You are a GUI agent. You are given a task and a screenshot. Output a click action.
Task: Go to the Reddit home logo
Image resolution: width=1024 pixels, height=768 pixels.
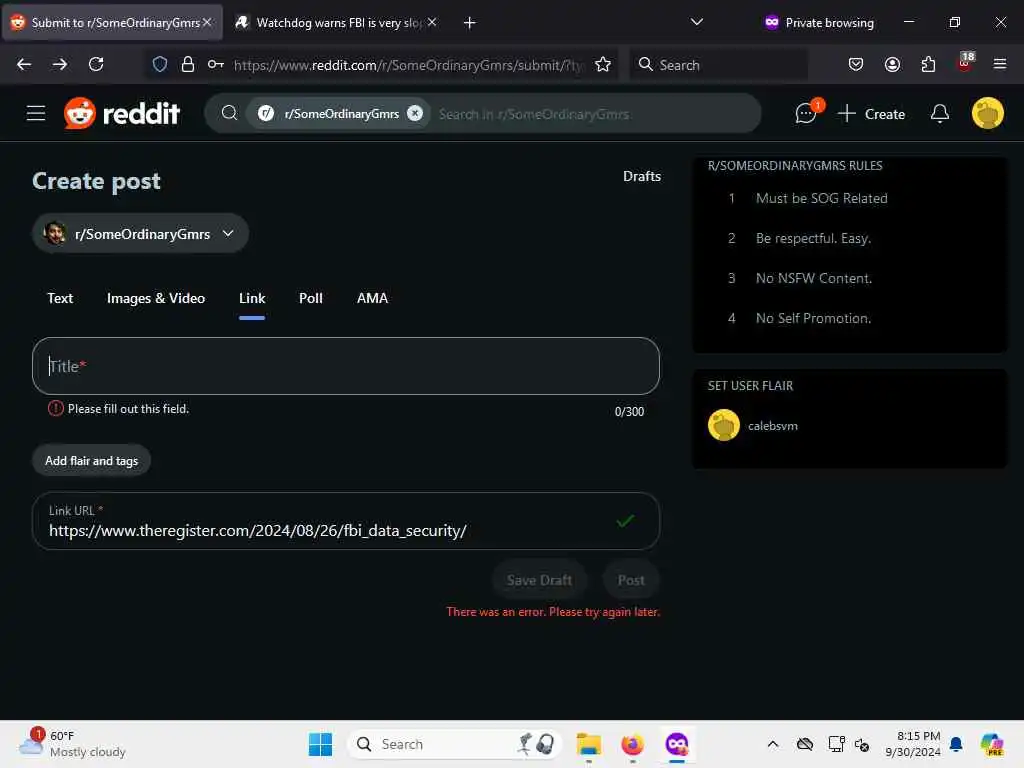click(x=122, y=114)
